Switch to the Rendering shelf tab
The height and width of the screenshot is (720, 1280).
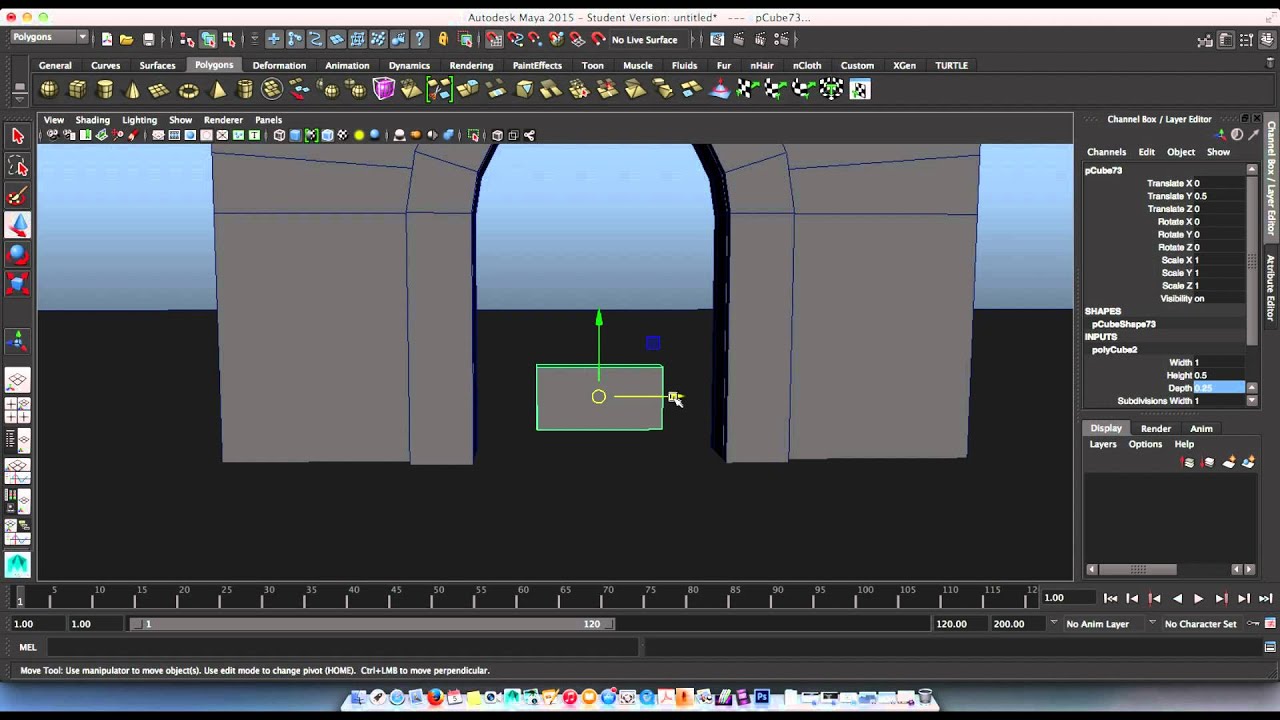pyautogui.click(x=471, y=65)
